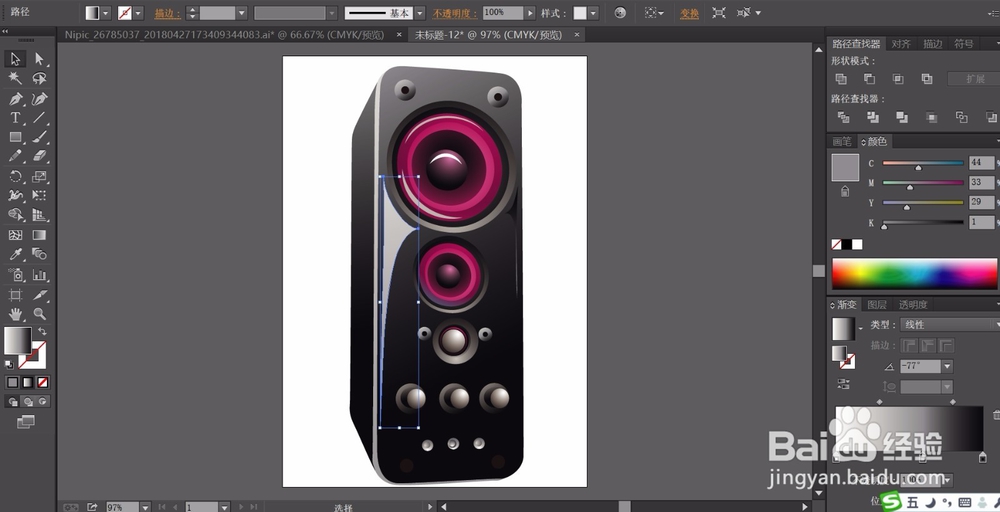Screen dimensions: 1000x512
Task: Open the 基本 brush definition dropdown
Action: pos(420,13)
